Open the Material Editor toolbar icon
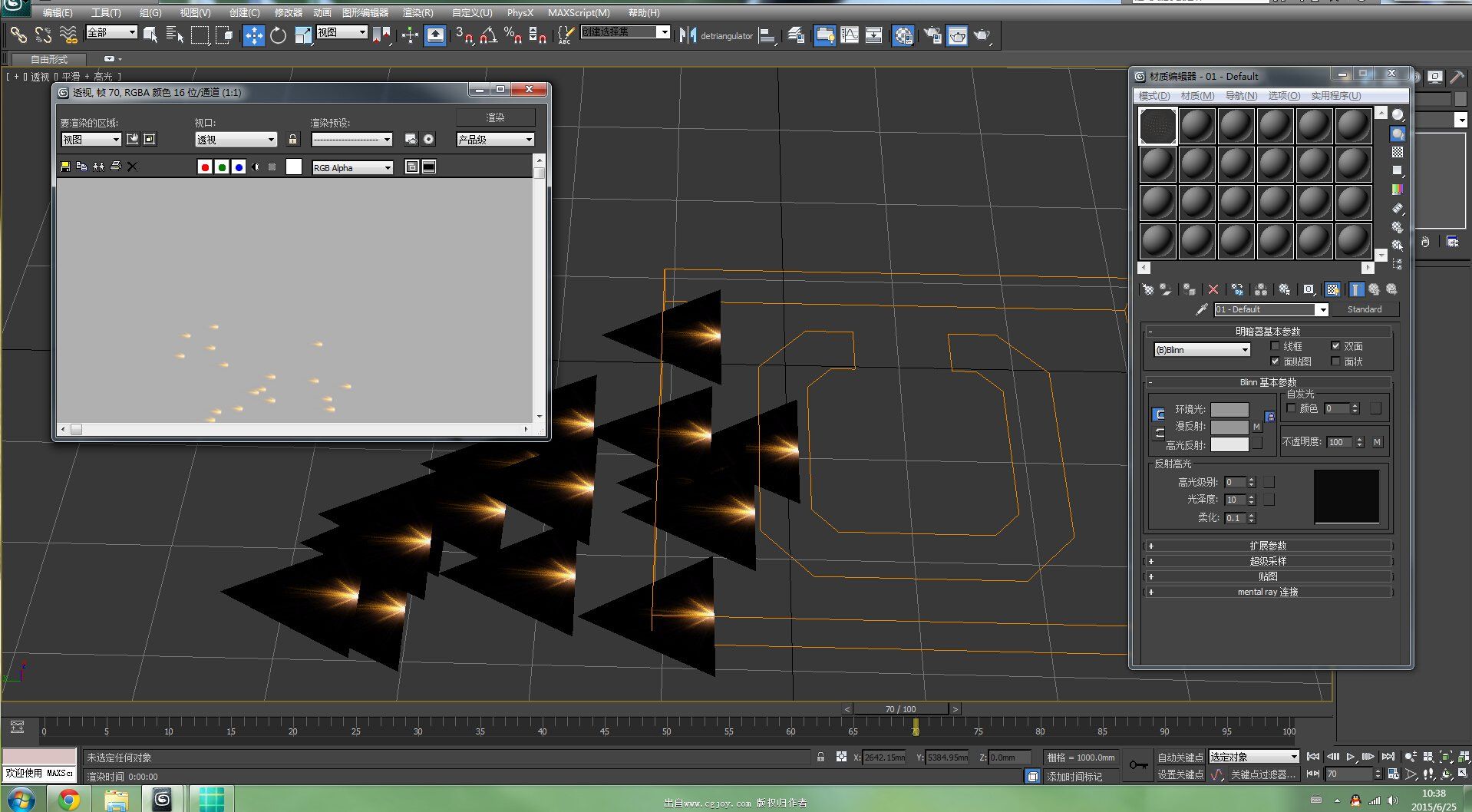 (x=903, y=35)
